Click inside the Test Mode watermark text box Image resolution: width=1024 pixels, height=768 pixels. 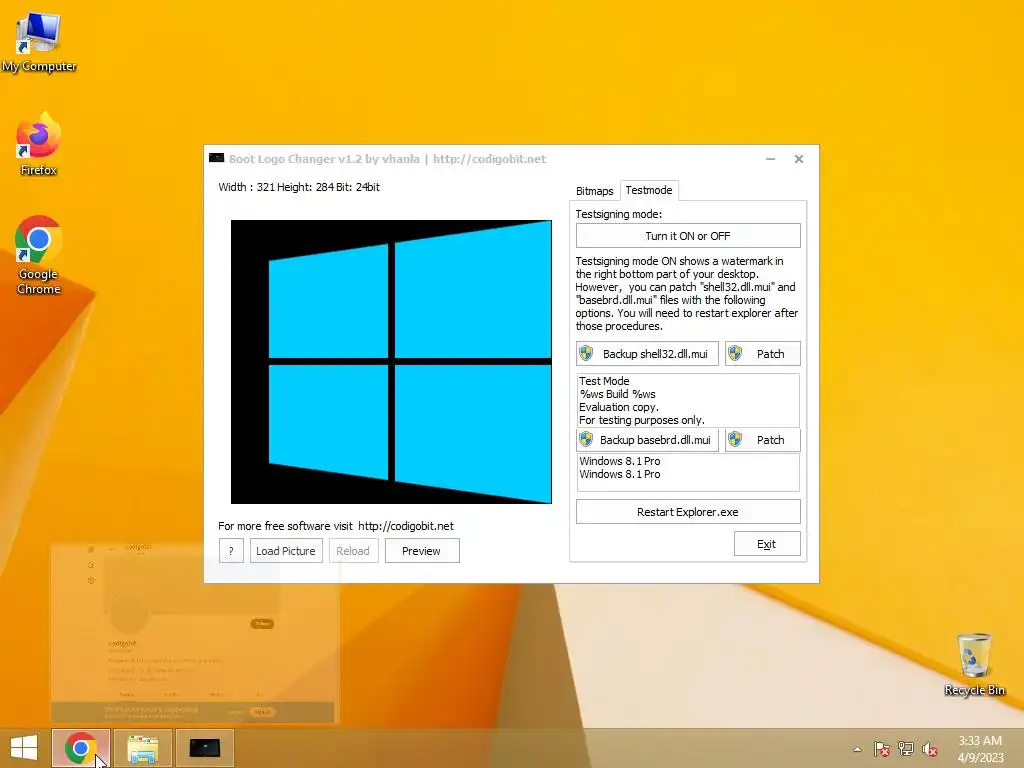pos(688,400)
